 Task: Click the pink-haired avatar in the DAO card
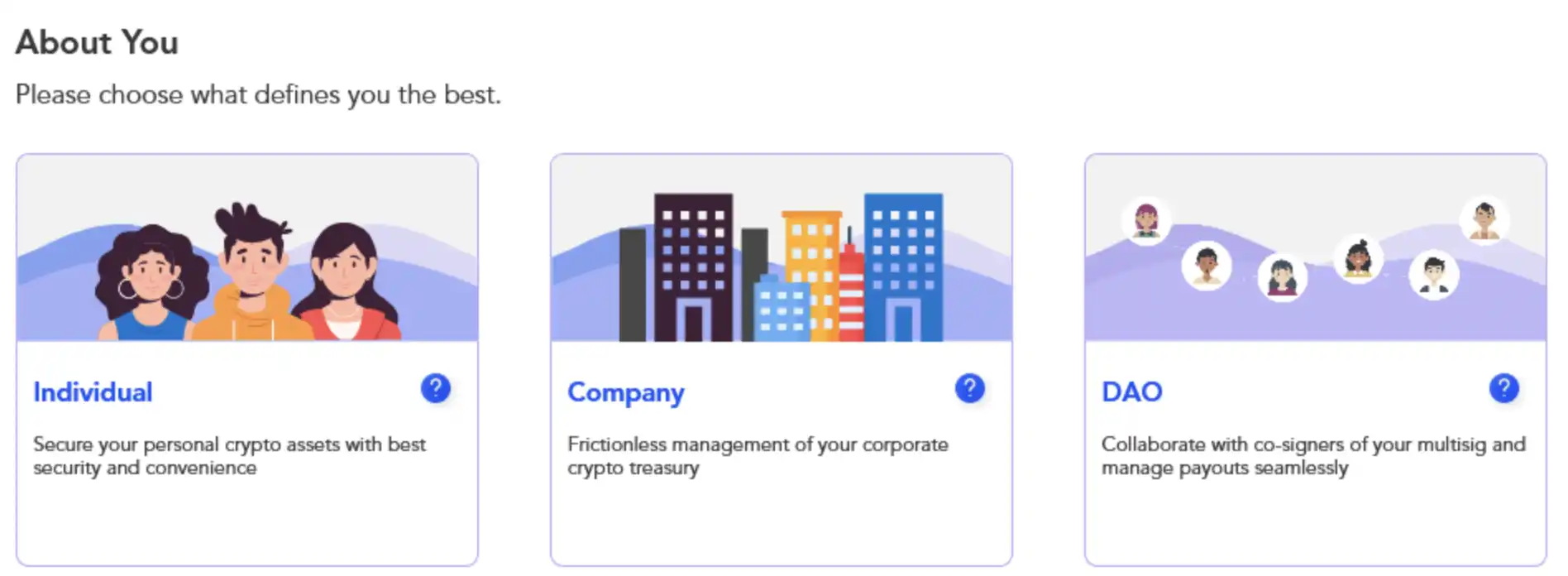click(x=1146, y=220)
